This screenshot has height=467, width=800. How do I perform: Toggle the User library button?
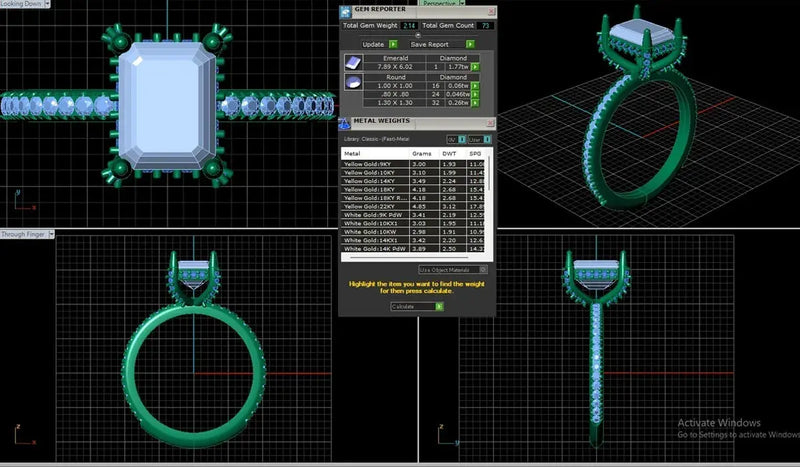(480, 139)
